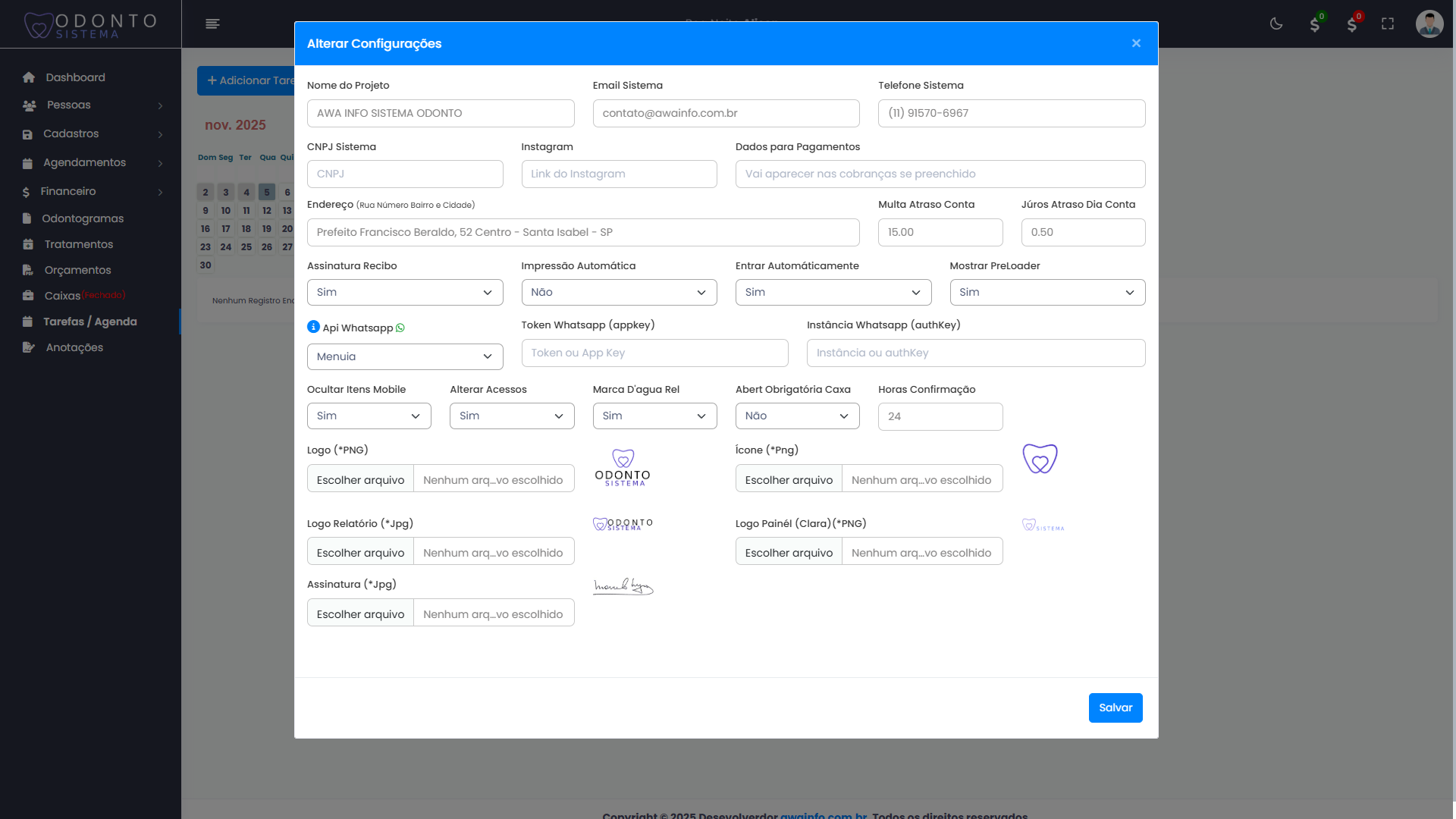
Task: Open the user avatar menu
Action: coord(1429,24)
